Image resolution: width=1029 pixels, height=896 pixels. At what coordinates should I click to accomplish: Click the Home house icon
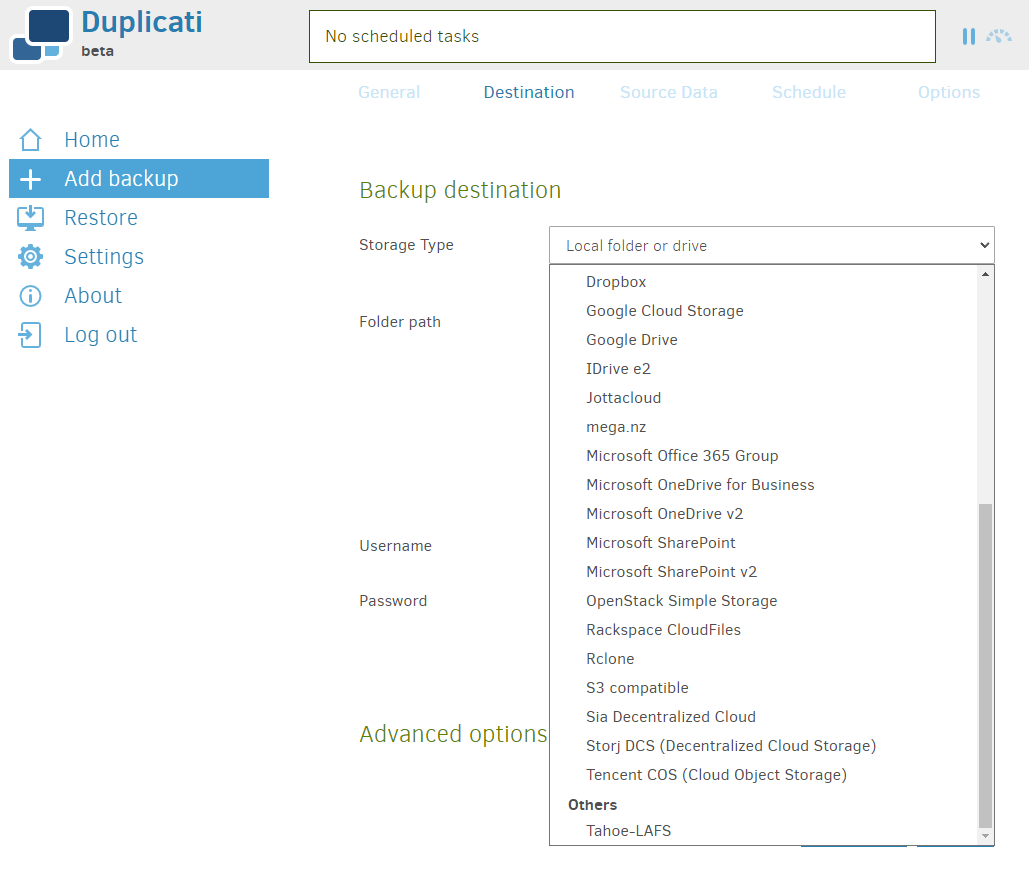pyautogui.click(x=30, y=140)
